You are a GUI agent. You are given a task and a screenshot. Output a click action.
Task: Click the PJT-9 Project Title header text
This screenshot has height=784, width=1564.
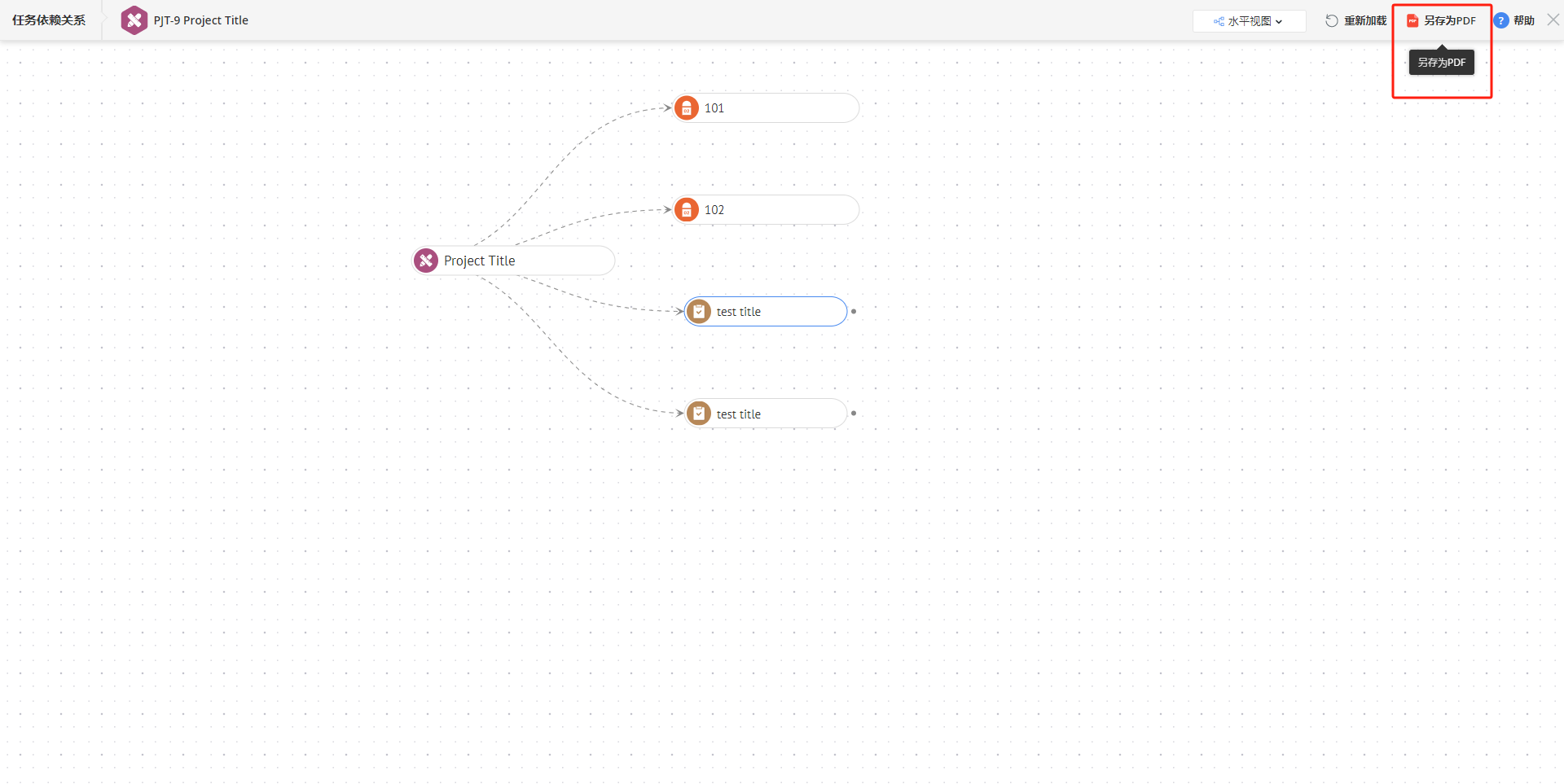(x=201, y=20)
